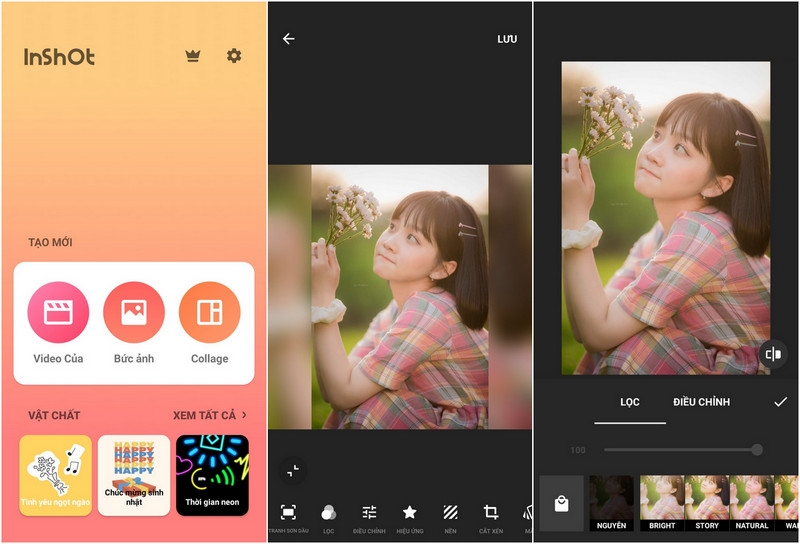This screenshot has height=544, width=800.
Task: Go back with the arrow in the editor
Action: coord(289,39)
